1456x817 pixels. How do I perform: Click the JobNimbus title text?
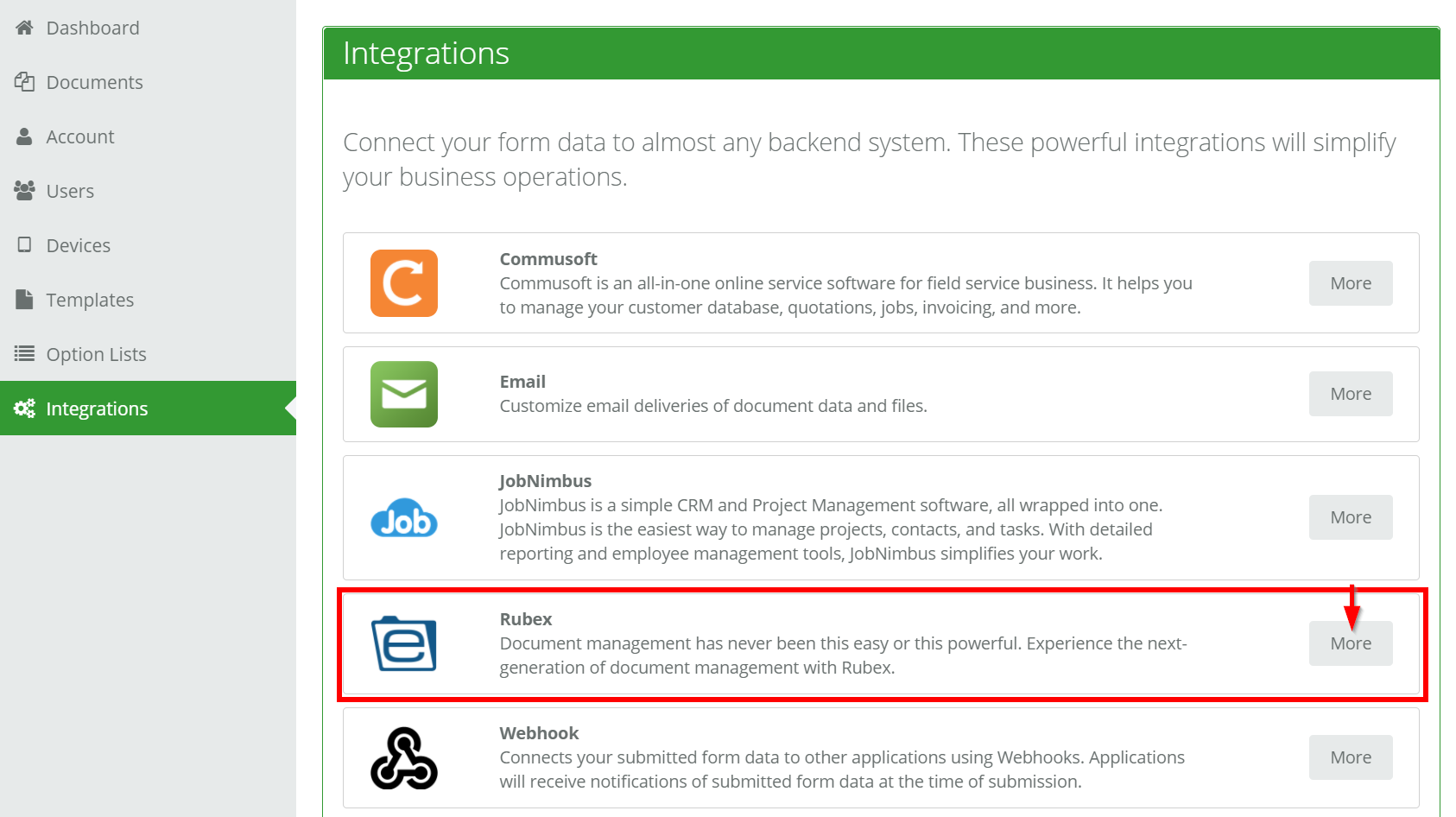pos(545,481)
